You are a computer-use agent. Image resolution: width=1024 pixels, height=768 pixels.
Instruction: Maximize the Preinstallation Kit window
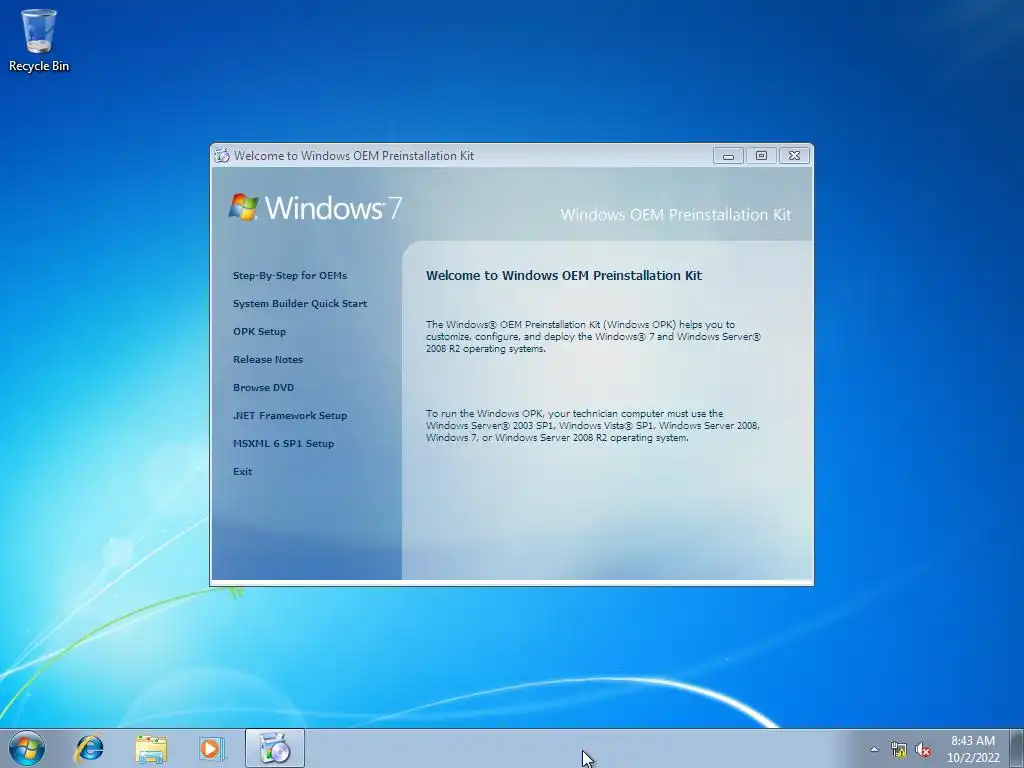pyautogui.click(x=761, y=155)
